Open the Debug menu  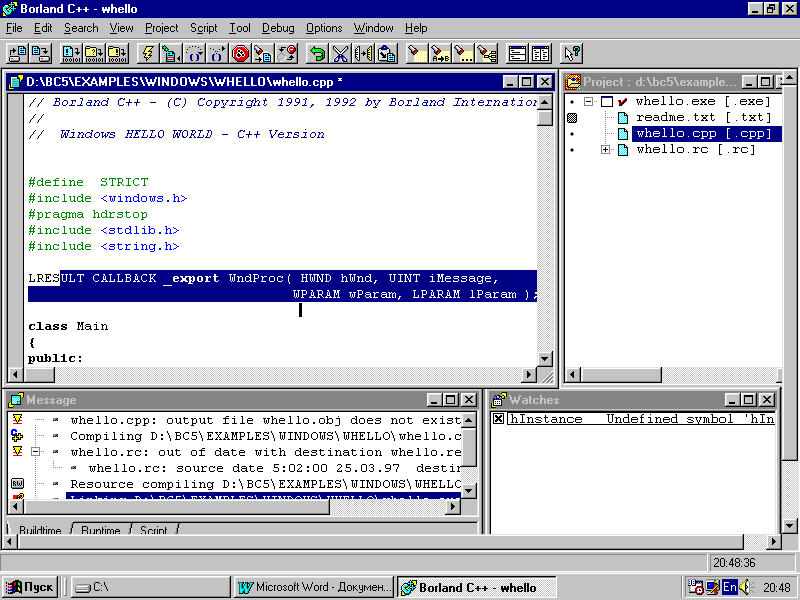(278, 28)
